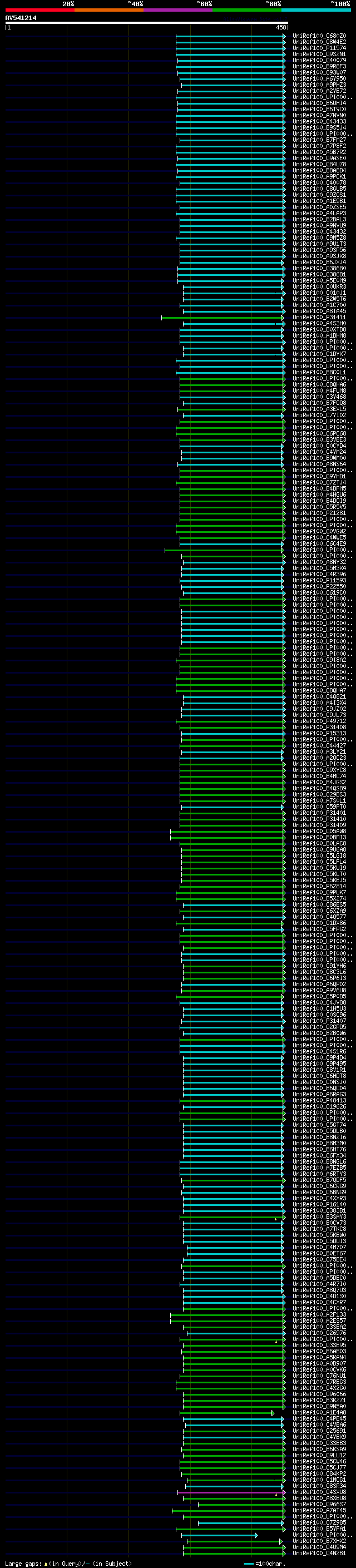Open hit UniRef100_Q680Z0

pyautogui.click(x=319, y=36)
